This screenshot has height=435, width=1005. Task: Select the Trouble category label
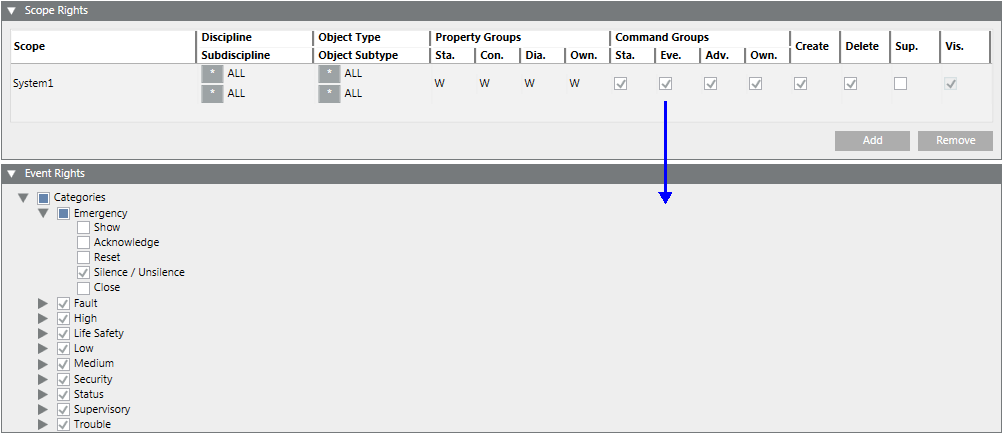92,425
